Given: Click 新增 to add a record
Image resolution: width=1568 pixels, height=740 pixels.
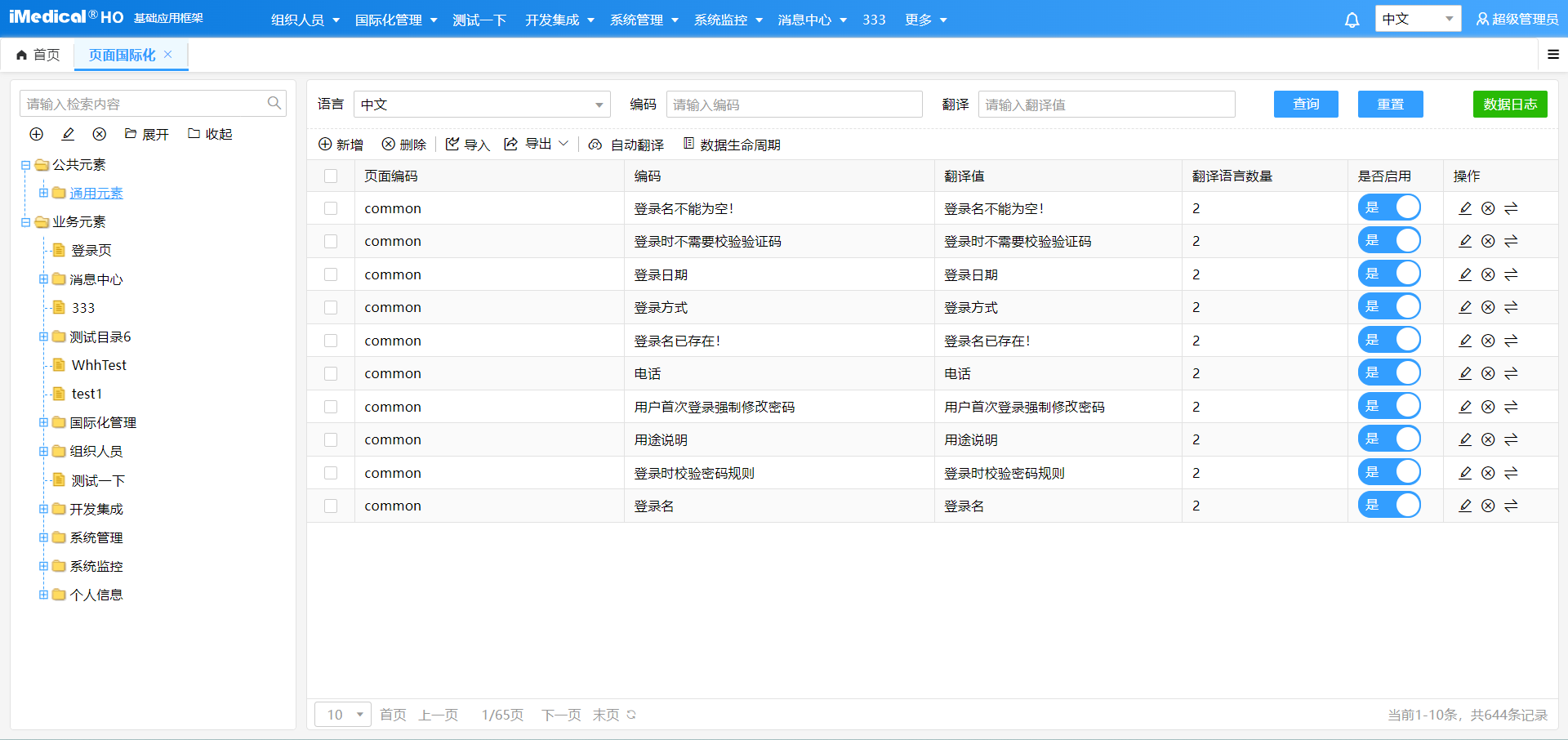Looking at the screenshot, I should [x=341, y=145].
